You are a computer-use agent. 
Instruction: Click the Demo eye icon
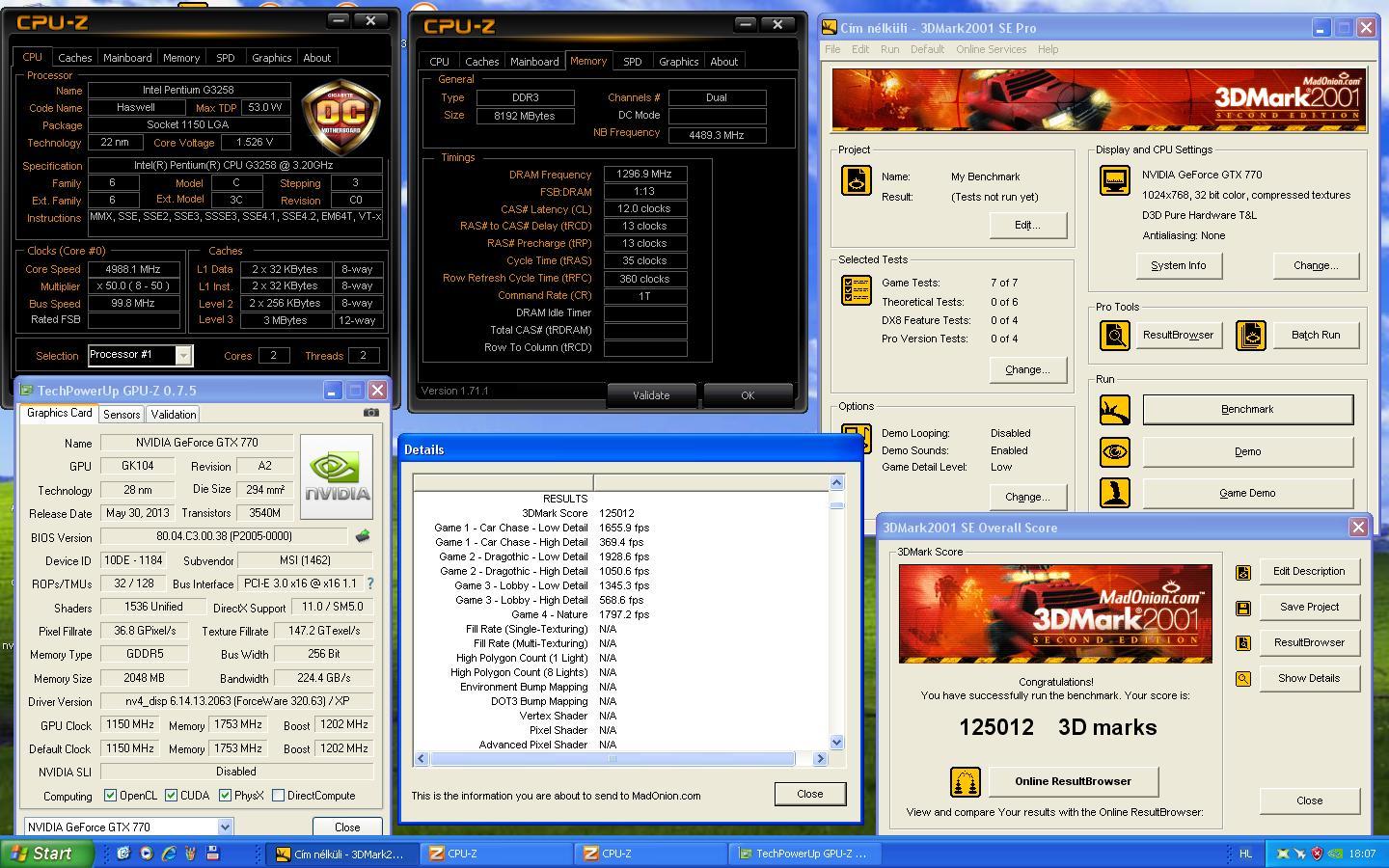pyautogui.click(x=1115, y=451)
